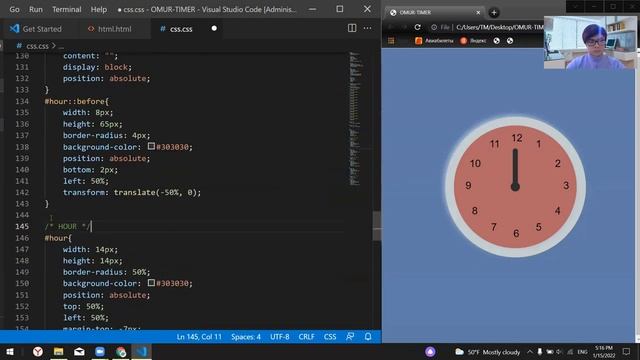
Task: Click the #303030 swatch on line 138
Action: [151, 146]
